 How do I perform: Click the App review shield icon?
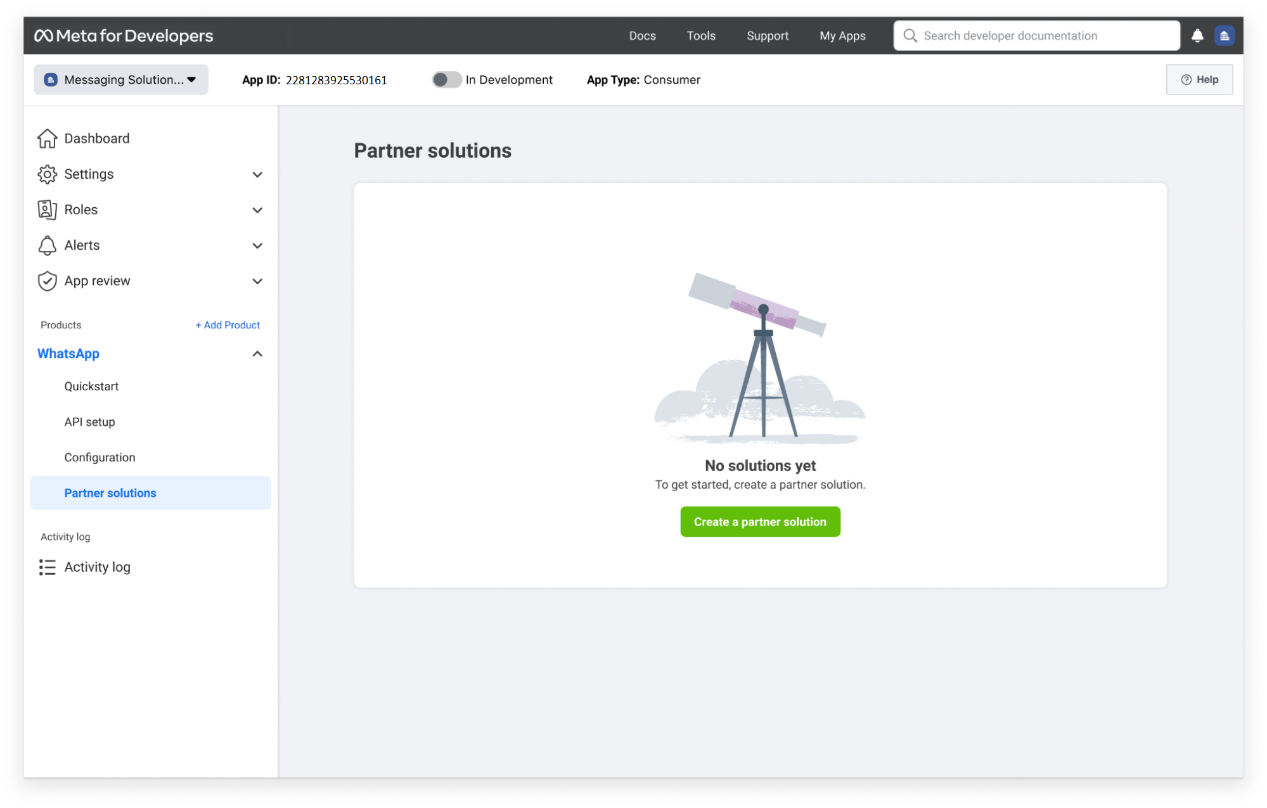click(x=47, y=281)
